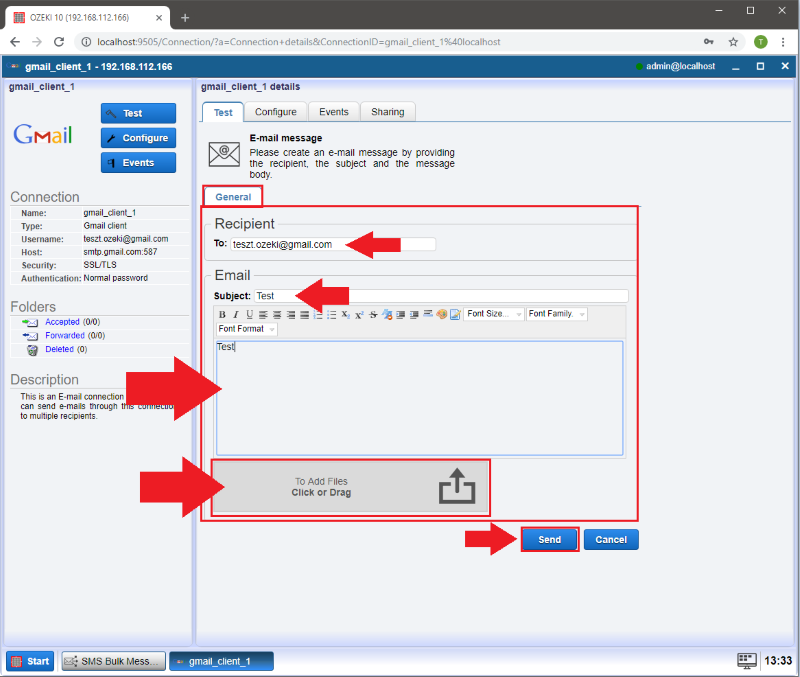Viewport: 800px width, 677px height.
Task: Click into the Subject input field
Action: coord(440,296)
